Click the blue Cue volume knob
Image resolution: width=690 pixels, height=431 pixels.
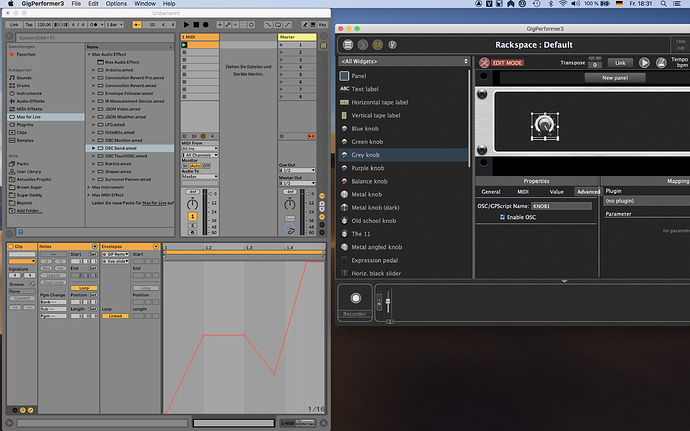coord(290,228)
